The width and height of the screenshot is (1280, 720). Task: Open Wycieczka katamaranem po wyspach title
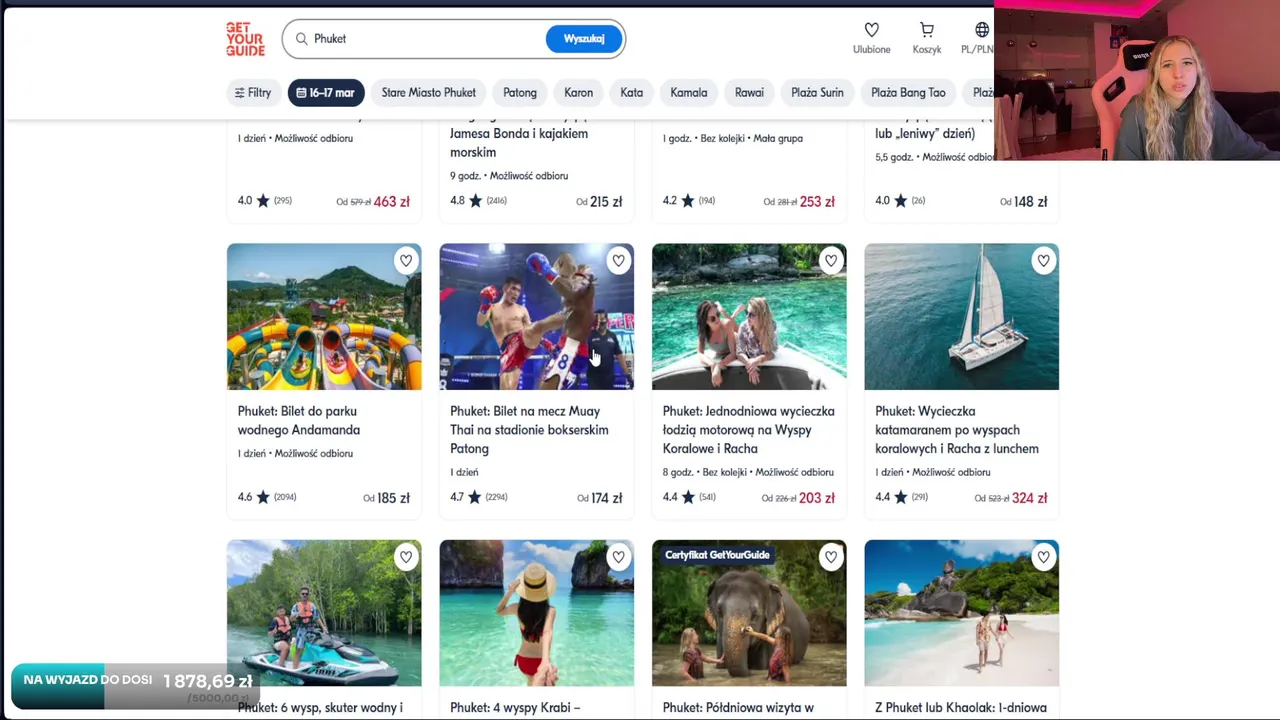pos(957,430)
